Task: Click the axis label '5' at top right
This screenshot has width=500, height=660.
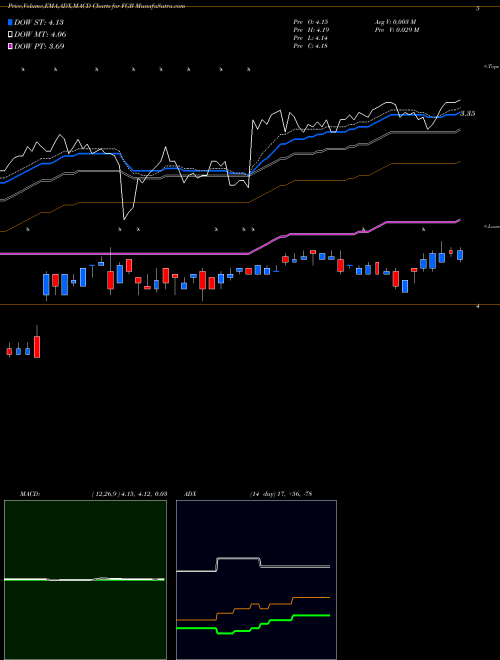Action: tap(478, 8)
